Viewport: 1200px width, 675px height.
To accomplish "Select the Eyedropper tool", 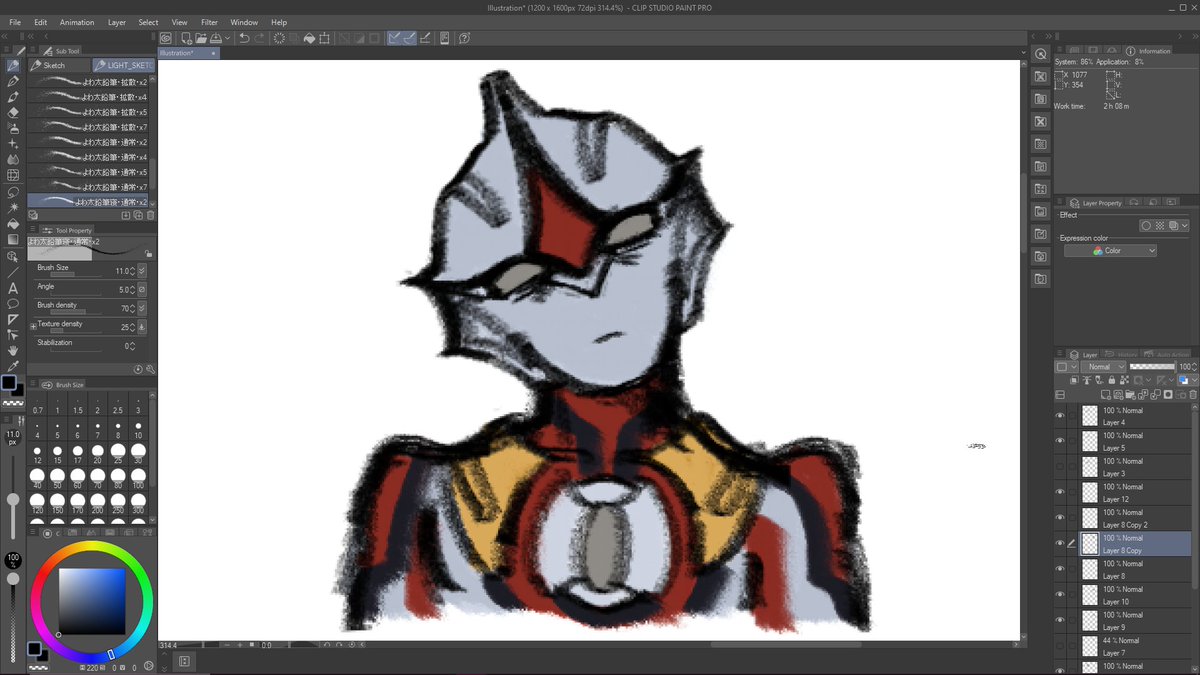I will (13, 366).
